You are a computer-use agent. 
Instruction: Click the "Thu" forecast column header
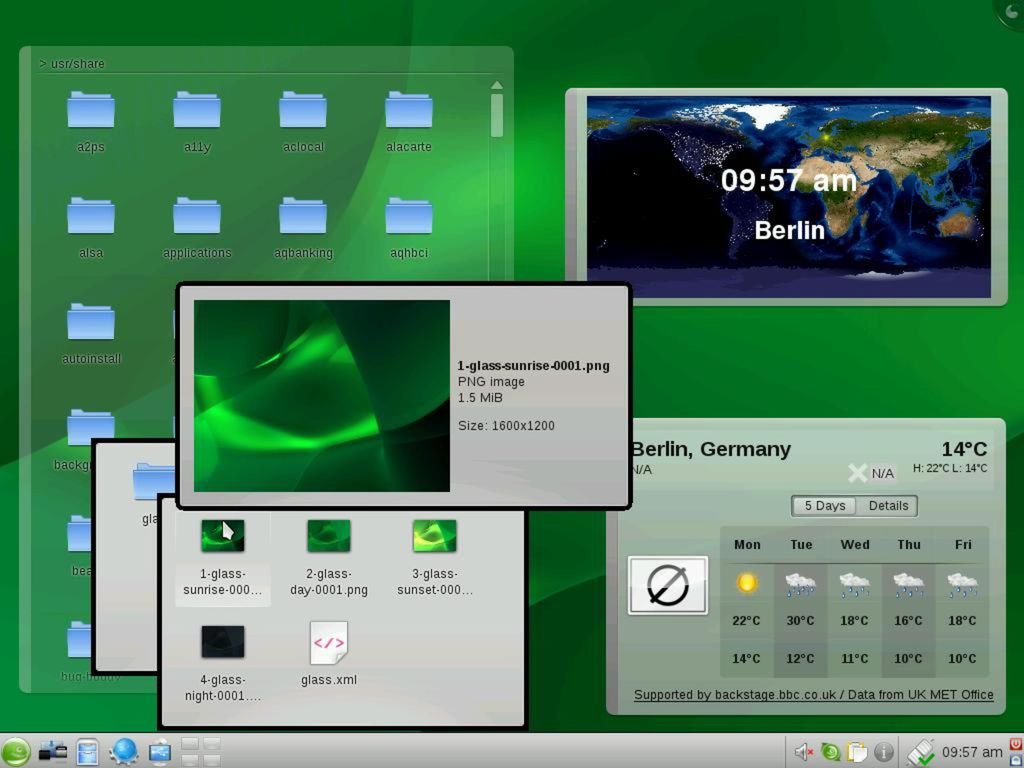click(908, 545)
